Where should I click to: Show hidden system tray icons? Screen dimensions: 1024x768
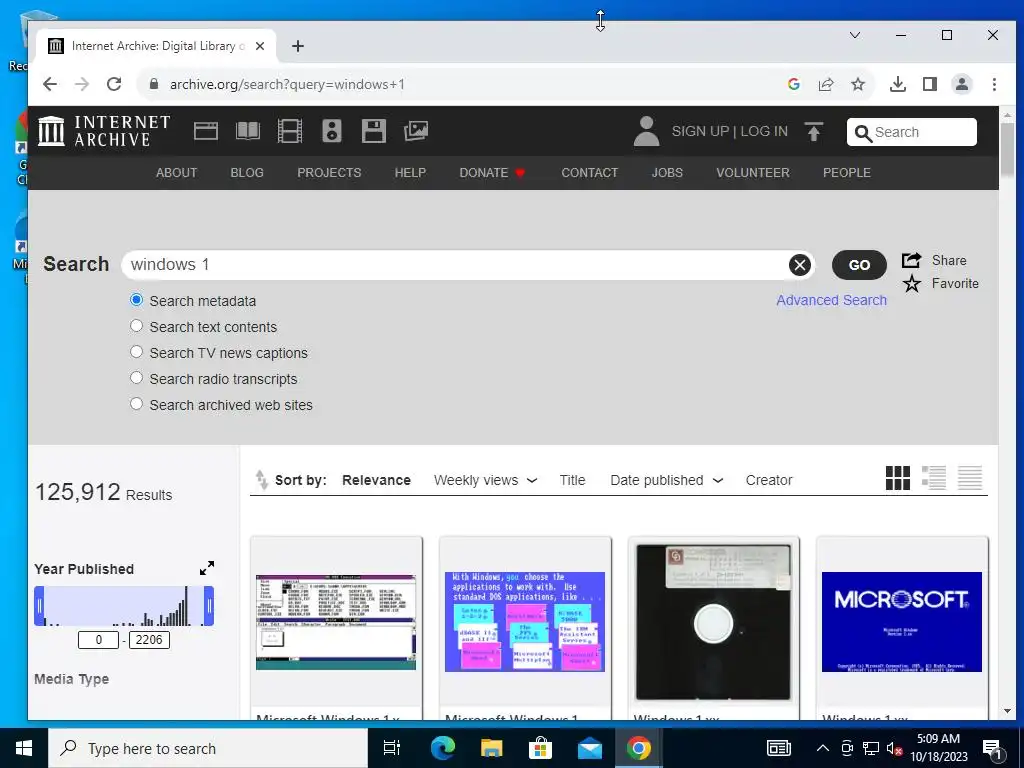[823, 748]
